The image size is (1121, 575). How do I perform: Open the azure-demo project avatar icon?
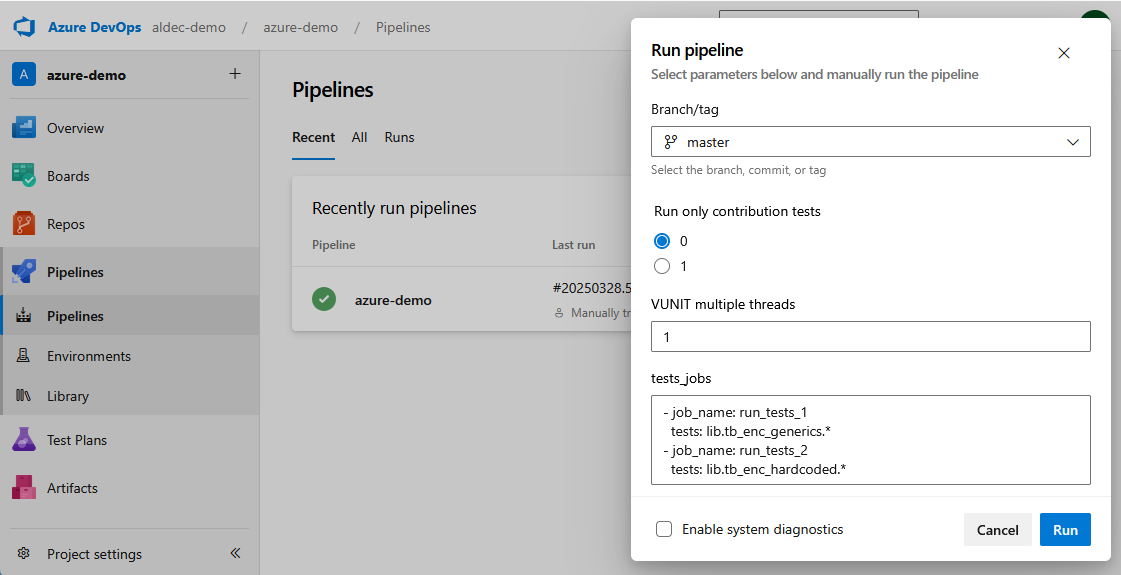[24, 74]
